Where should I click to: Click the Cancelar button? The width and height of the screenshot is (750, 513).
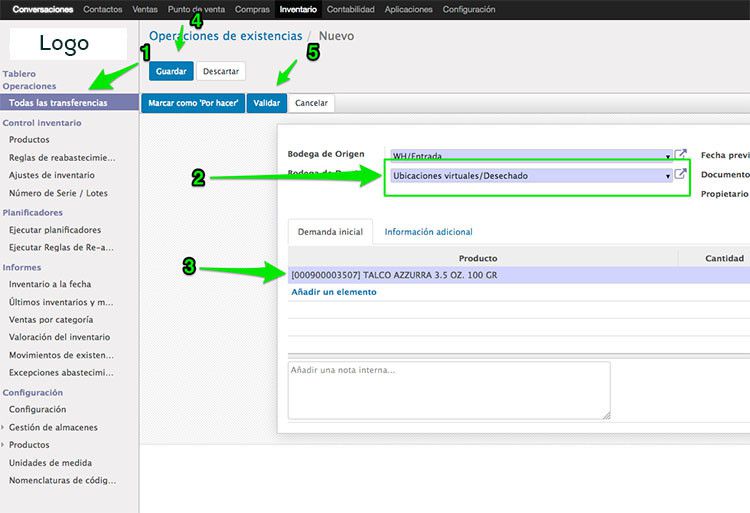[x=311, y=103]
